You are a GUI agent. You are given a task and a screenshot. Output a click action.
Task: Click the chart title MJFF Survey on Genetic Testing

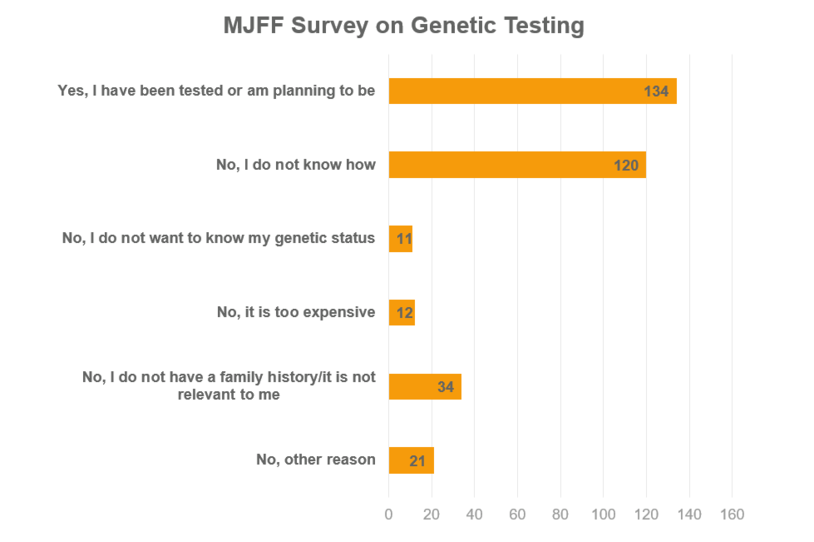coord(404,26)
